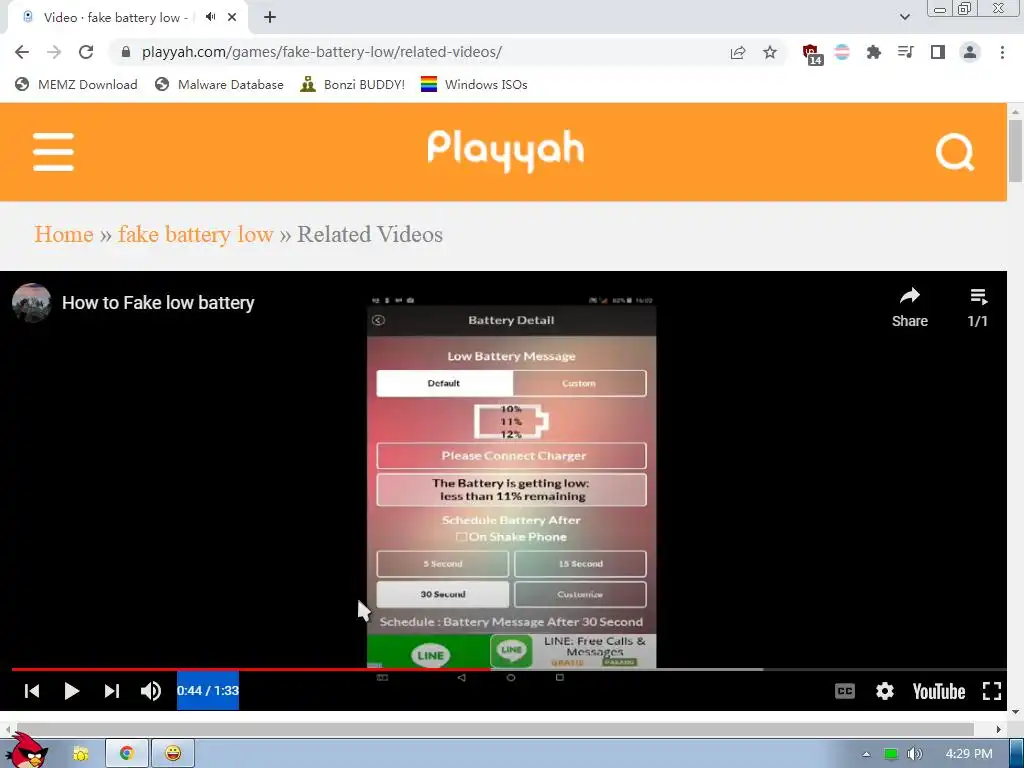Open the fake battery low breadcrumb link
The height and width of the screenshot is (768, 1024).
(195, 234)
